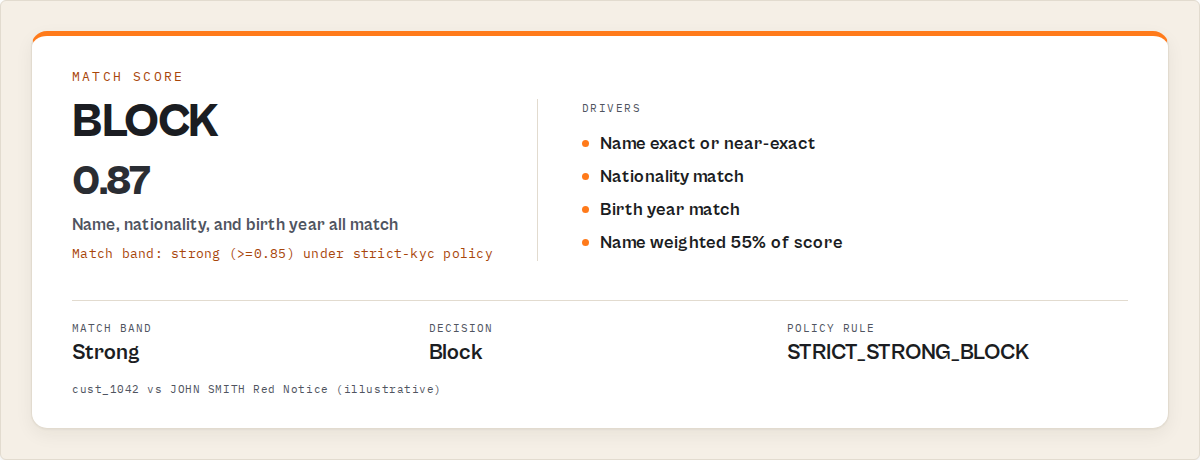The height and width of the screenshot is (460, 1200).
Task: Click the cust_1042 vs JOHN SMITH caption
Action: coord(256,388)
